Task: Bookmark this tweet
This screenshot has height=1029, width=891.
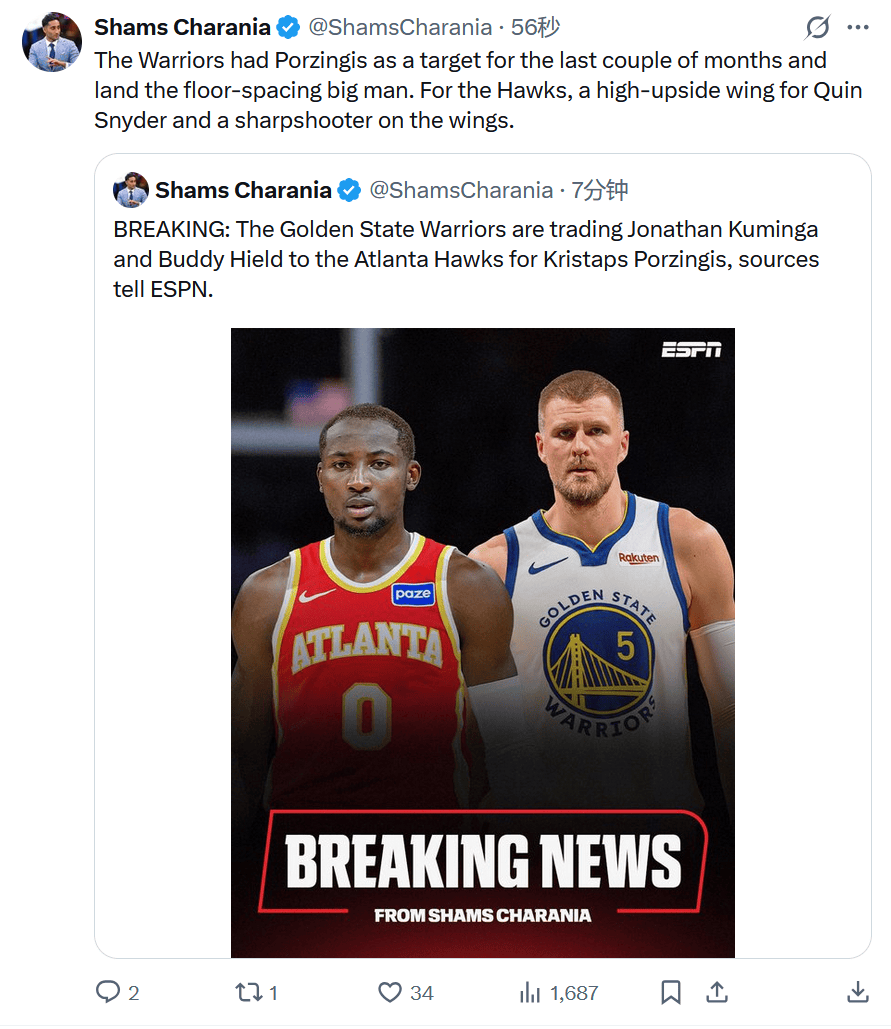Action: tap(671, 992)
